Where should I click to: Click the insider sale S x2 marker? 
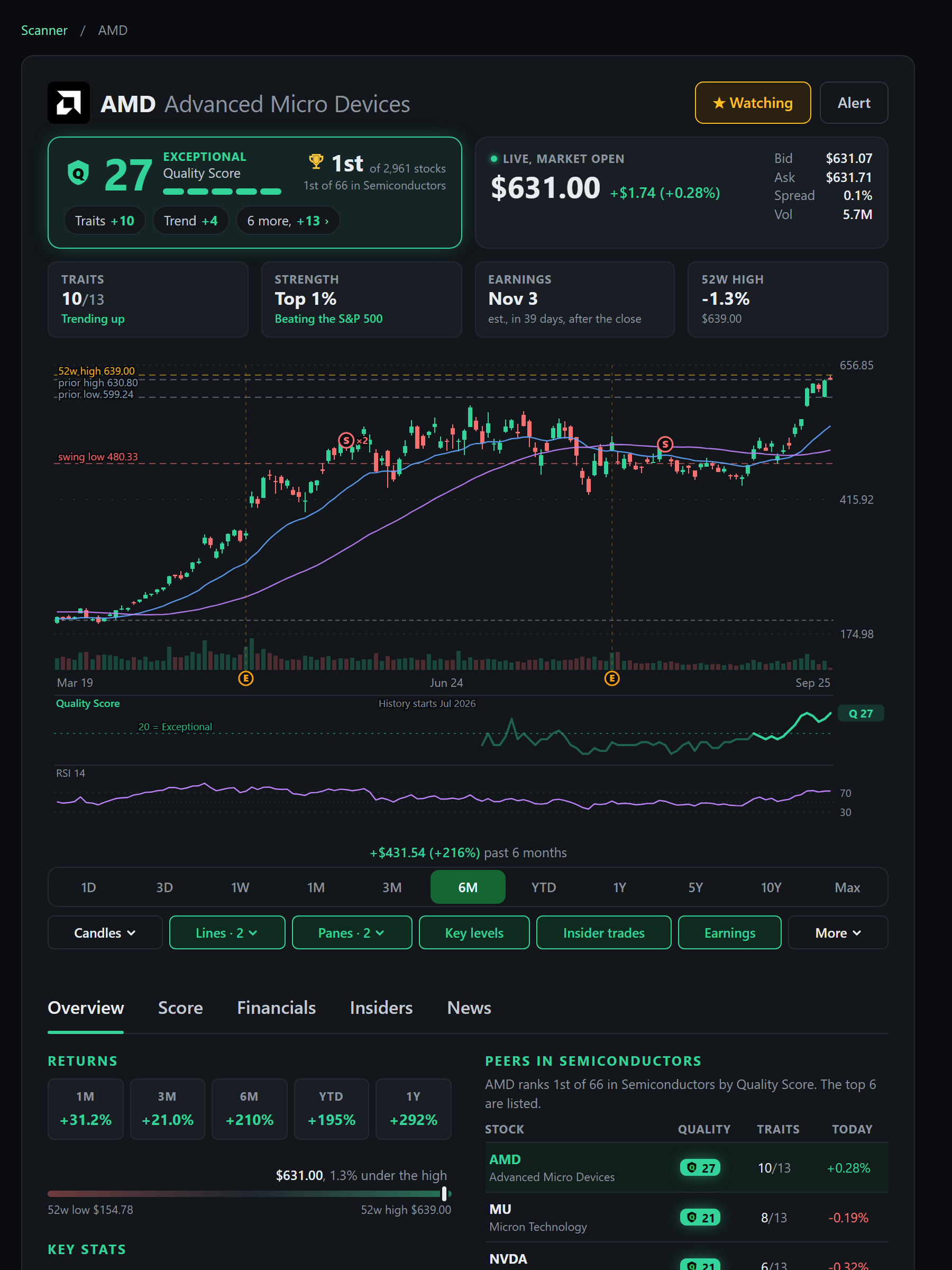click(352, 440)
